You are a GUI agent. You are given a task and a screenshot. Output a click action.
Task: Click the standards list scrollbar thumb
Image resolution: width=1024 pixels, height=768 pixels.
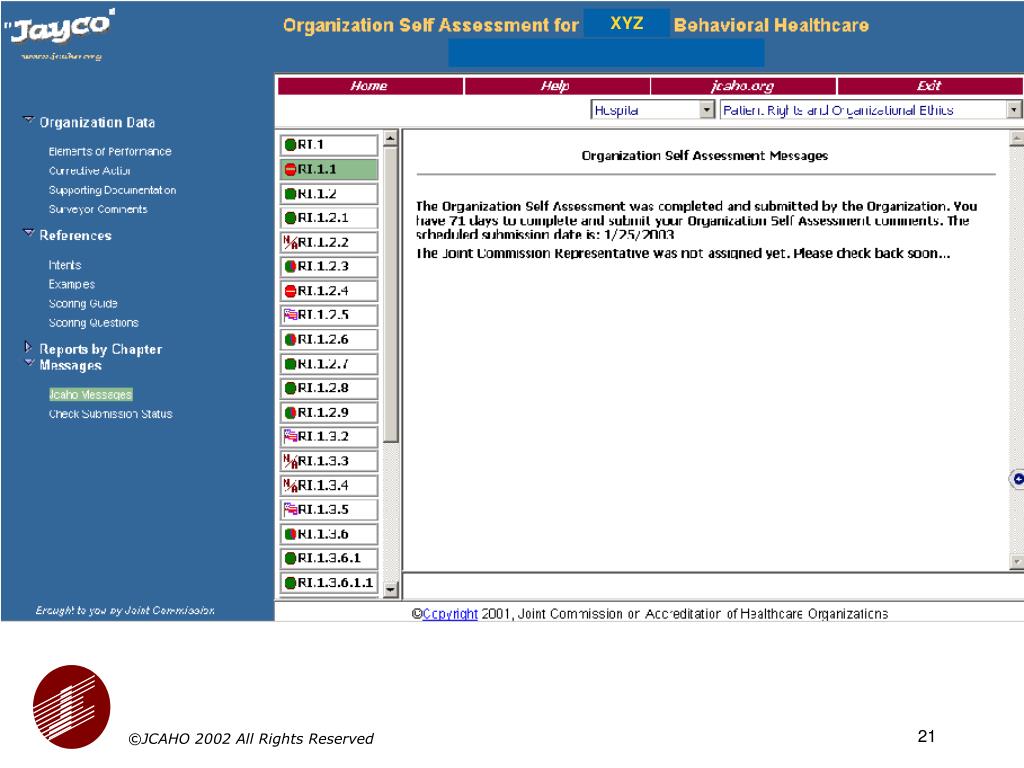[391, 295]
